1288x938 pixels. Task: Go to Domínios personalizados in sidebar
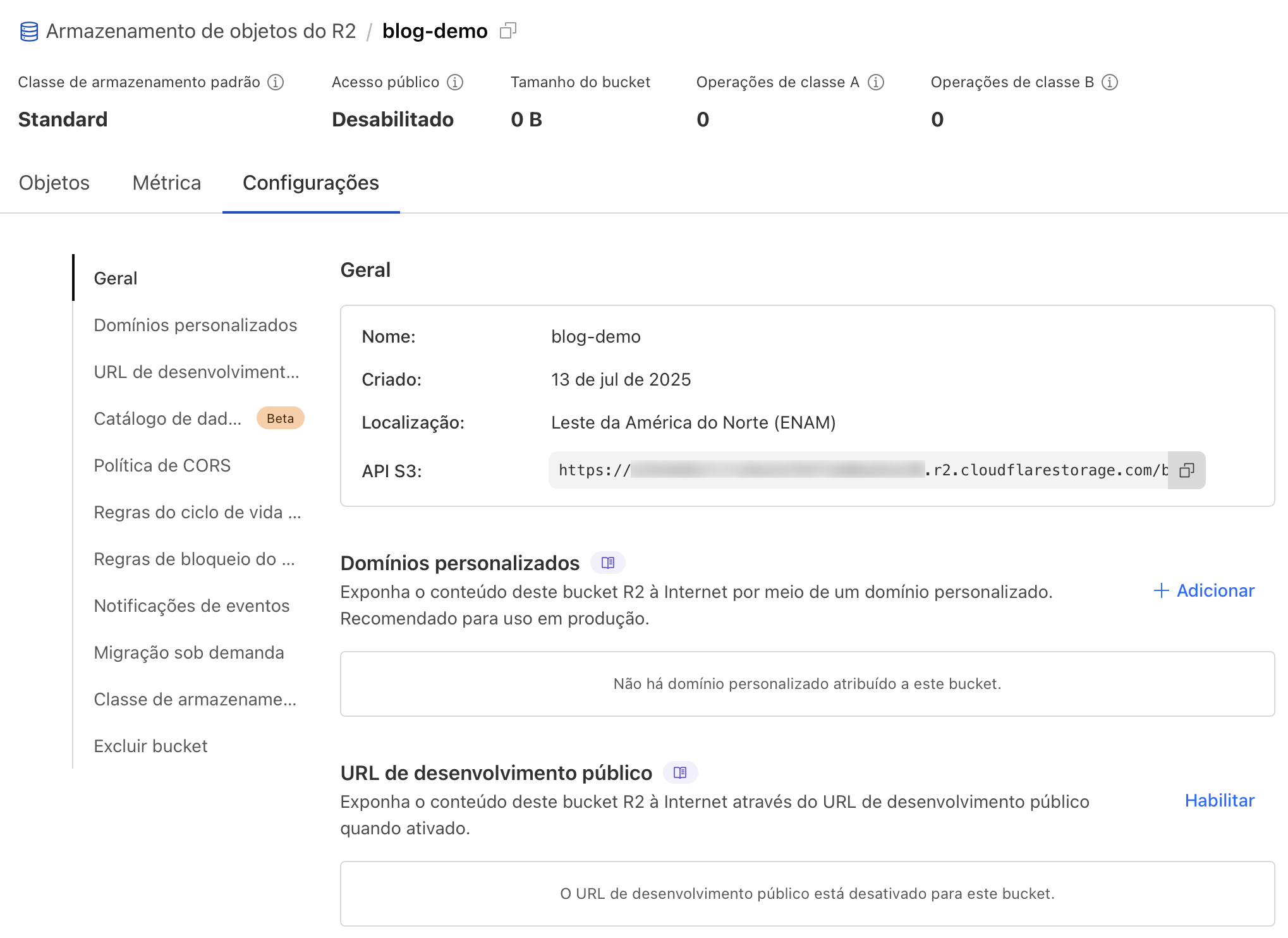click(195, 325)
